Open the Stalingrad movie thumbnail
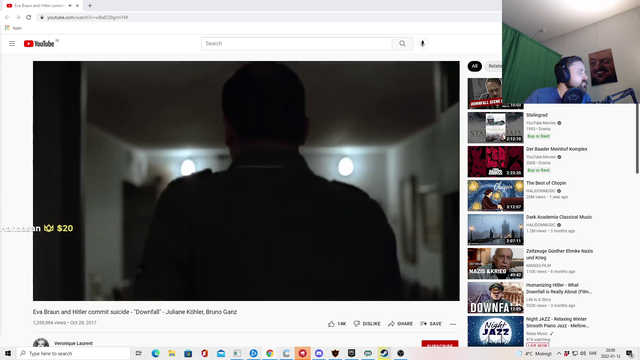This screenshot has width=640, height=360. coord(496,128)
